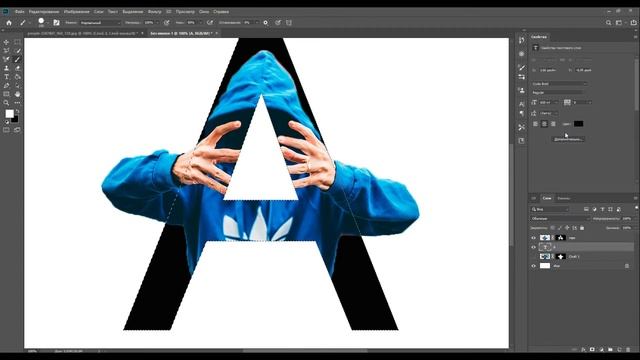Open layer blend mode dropdown

coord(560,219)
